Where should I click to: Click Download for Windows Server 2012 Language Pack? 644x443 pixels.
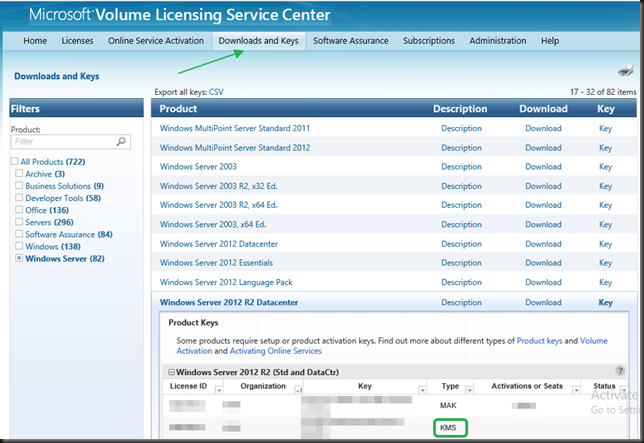543,282
